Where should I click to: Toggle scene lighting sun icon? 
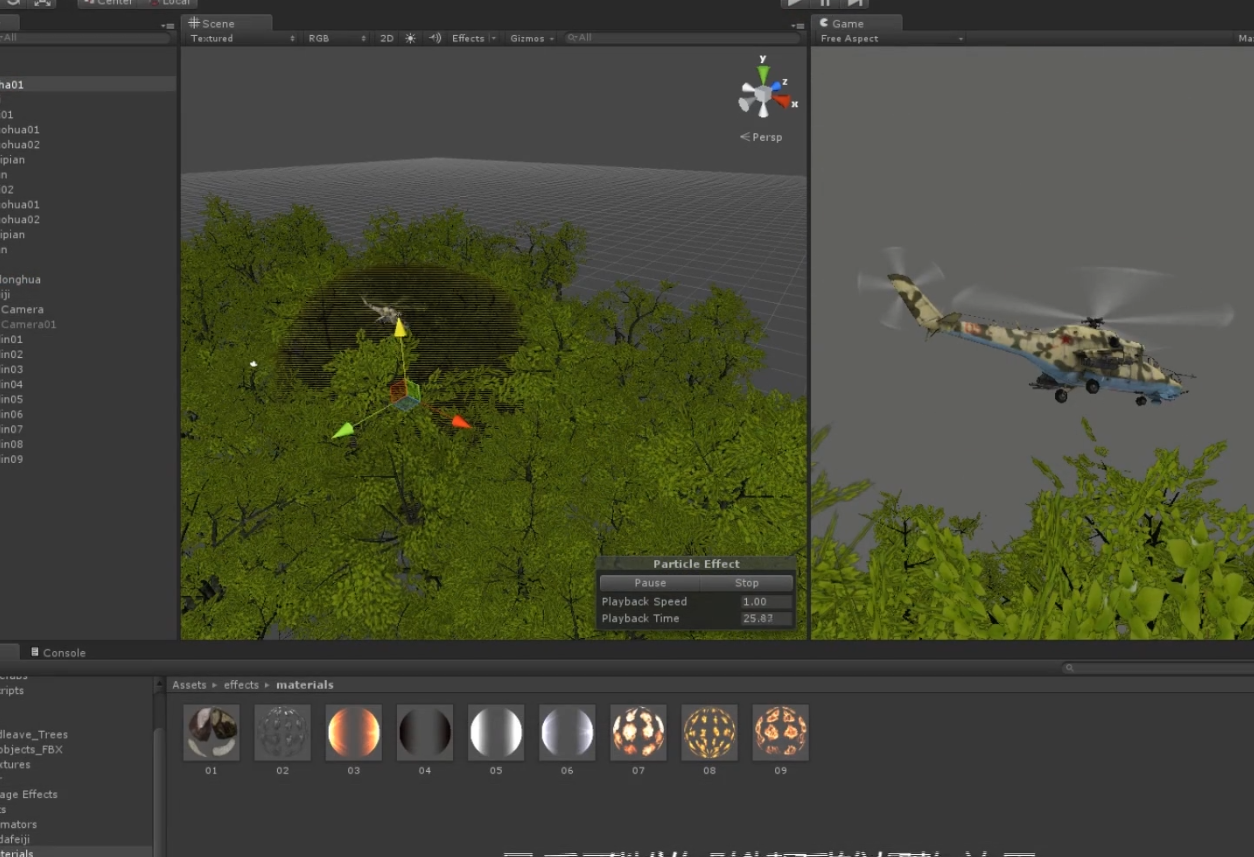pyautogui.click(x=410, y=38)
